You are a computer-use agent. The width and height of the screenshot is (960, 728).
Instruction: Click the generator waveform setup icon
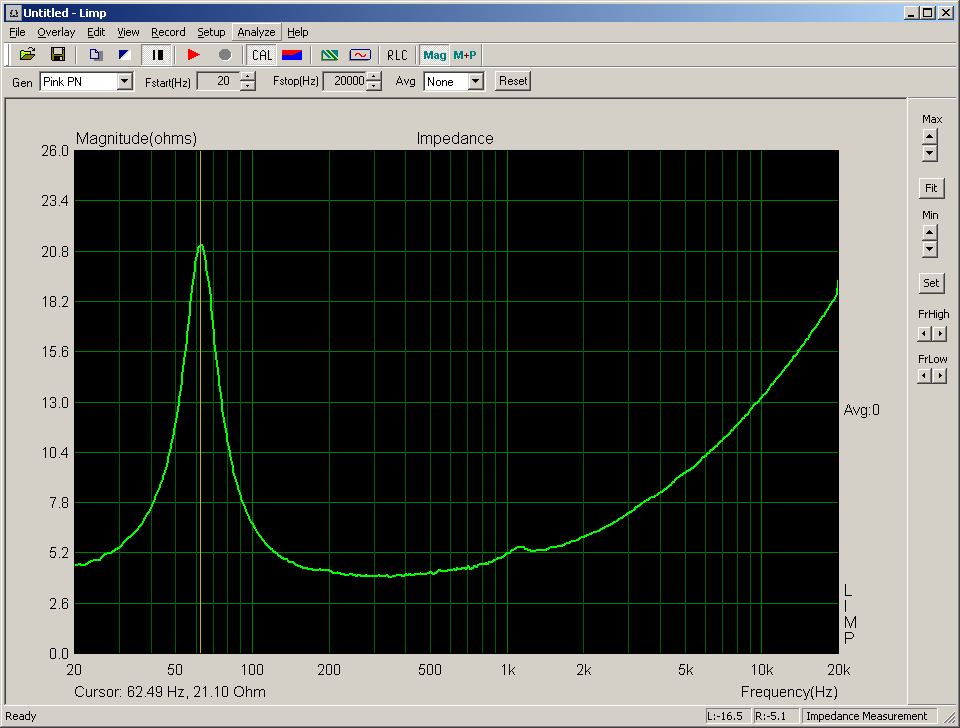(360, 55)
